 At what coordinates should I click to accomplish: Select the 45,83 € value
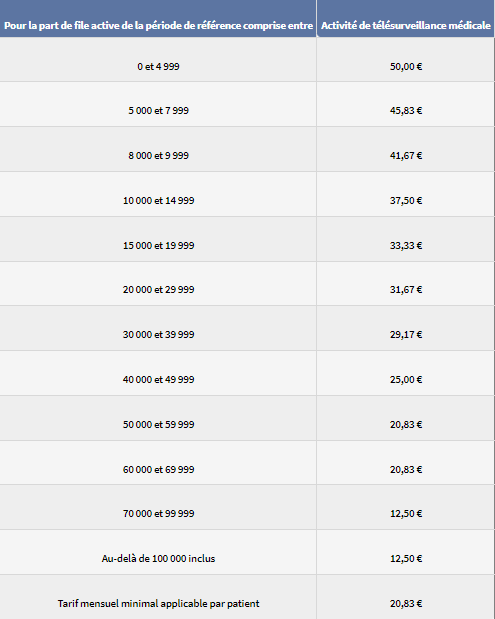pos(406,111)
